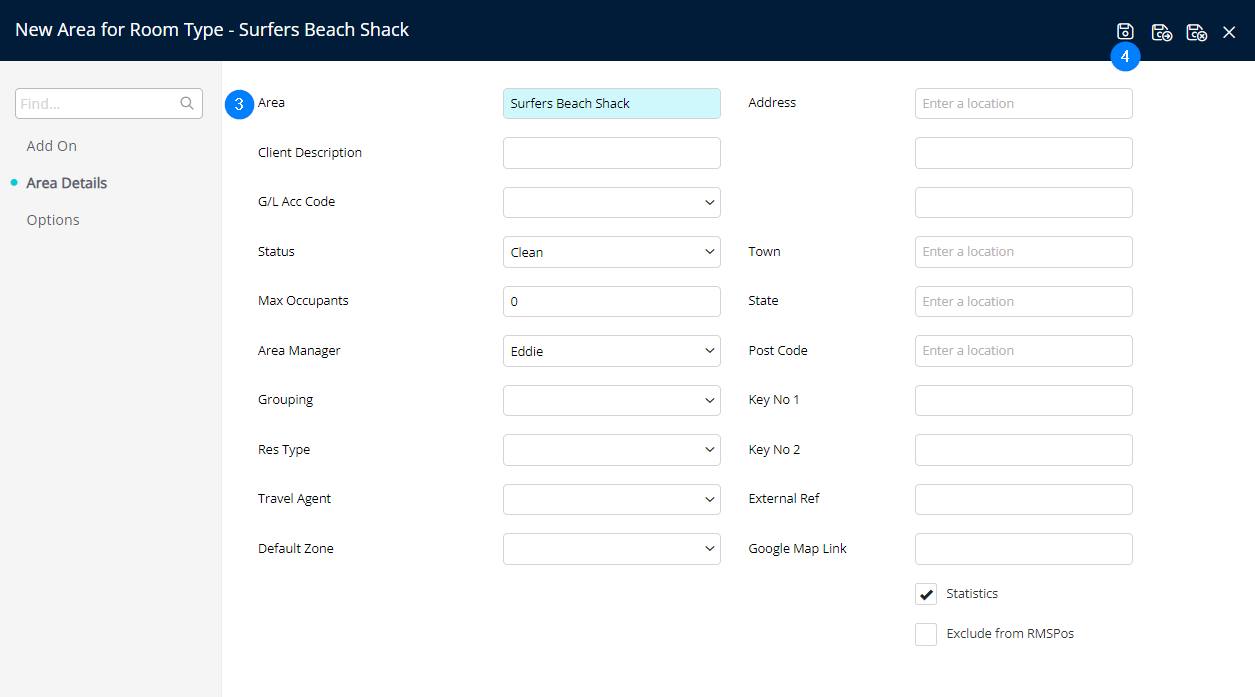Click the Save floppy disk icon
Viewport: 1255px width, 697px height.
(1125, 32)
